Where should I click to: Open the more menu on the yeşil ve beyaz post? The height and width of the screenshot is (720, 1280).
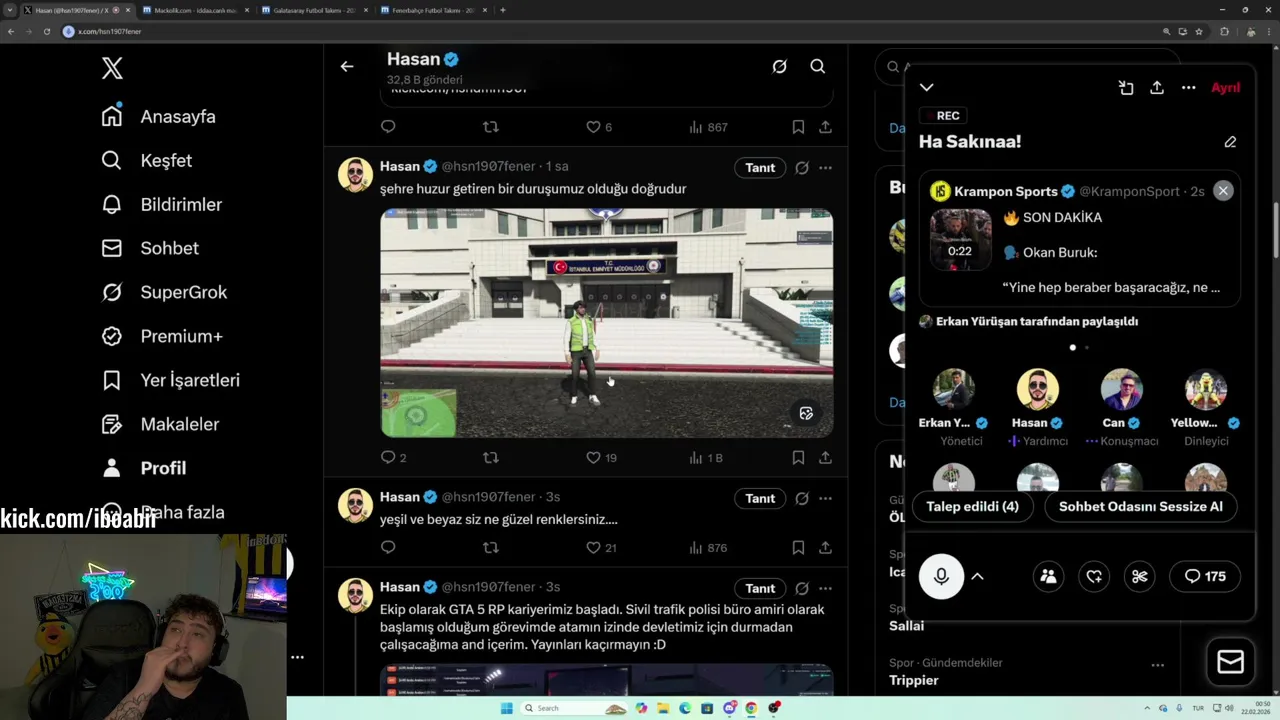point(825,498)
